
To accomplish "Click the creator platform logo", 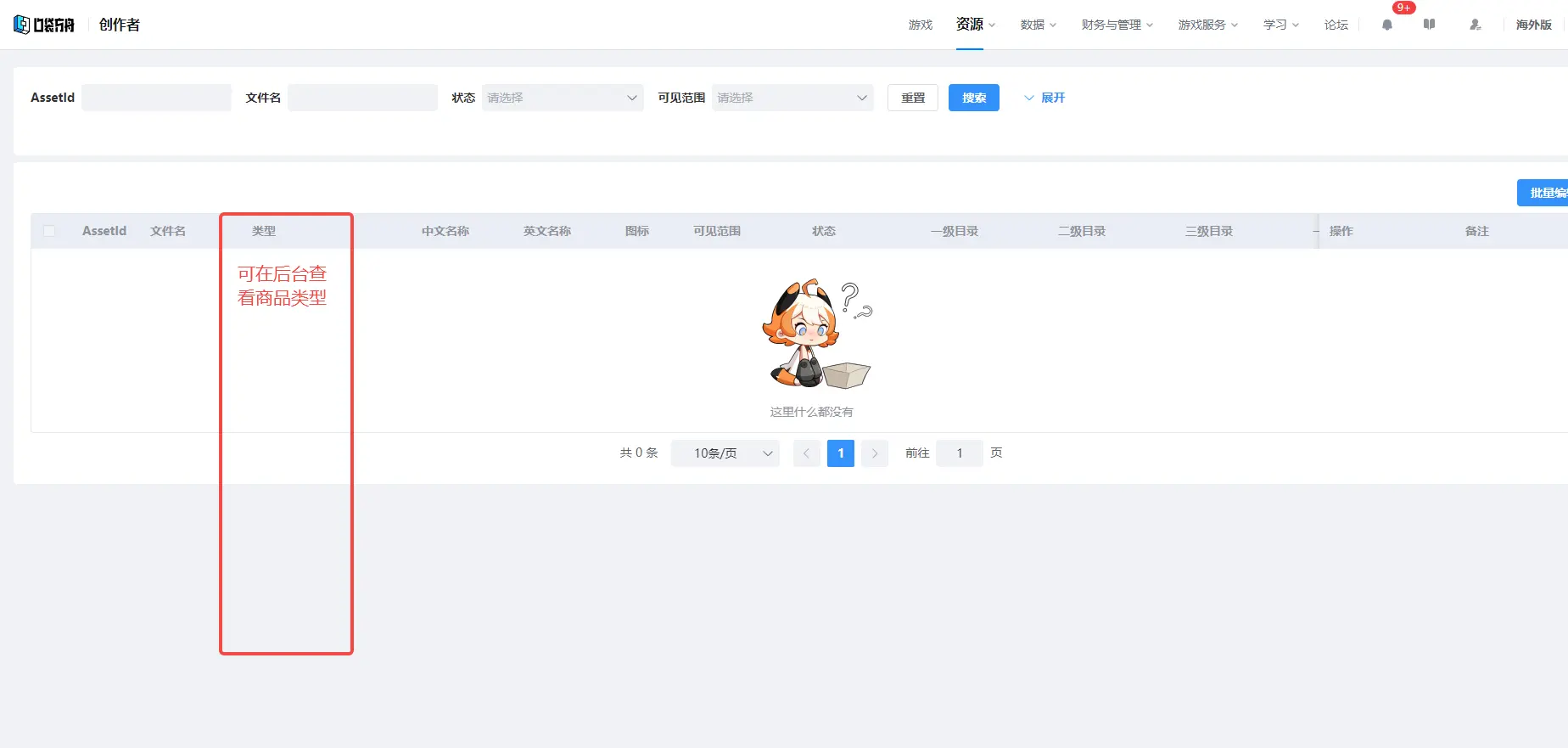I will [x=44, y=25].
